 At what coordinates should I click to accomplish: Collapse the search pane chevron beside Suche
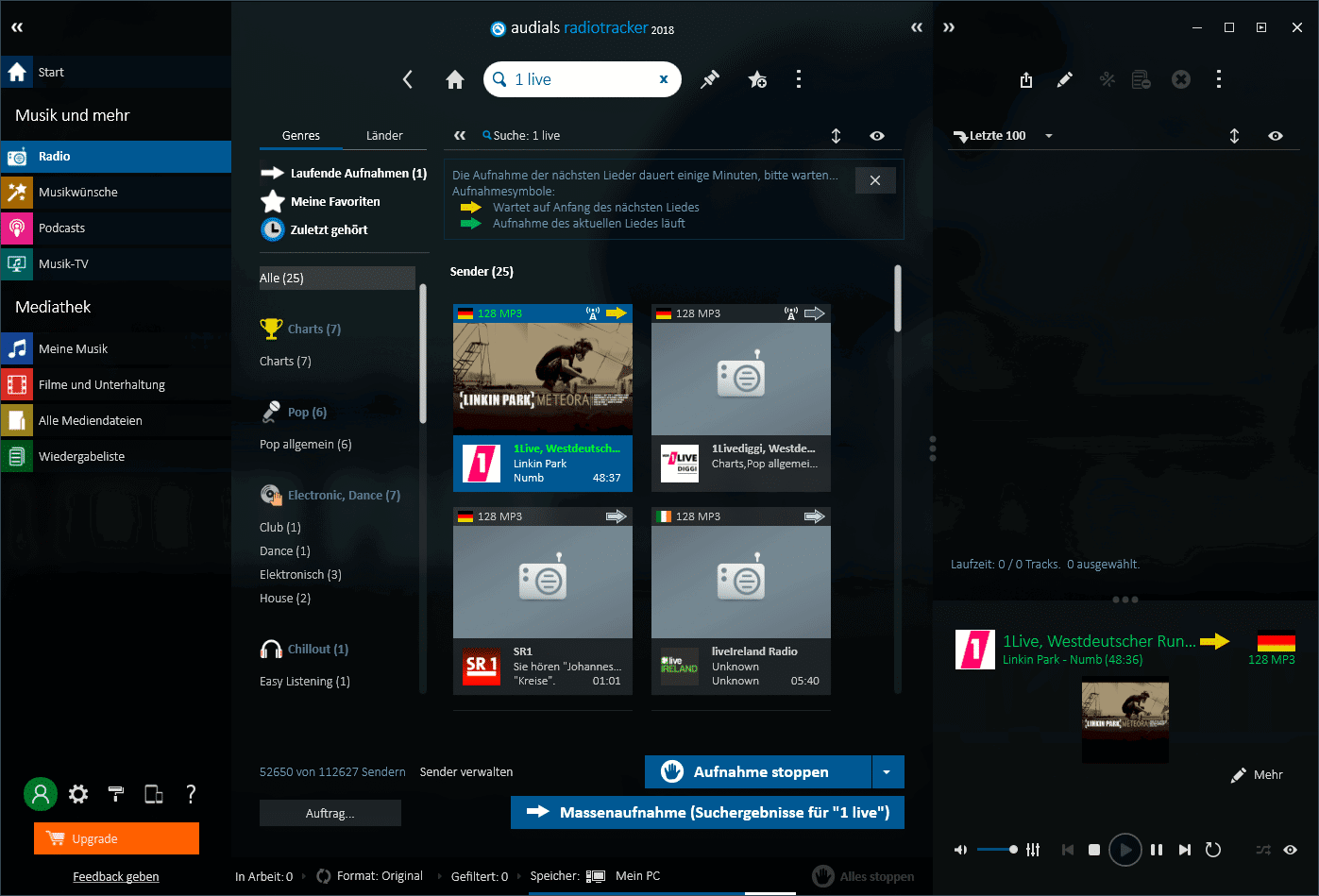click(460, 136)
